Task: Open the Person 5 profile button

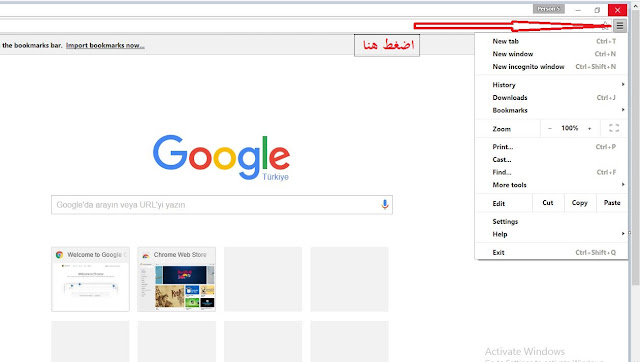Action: pos(549,9)
